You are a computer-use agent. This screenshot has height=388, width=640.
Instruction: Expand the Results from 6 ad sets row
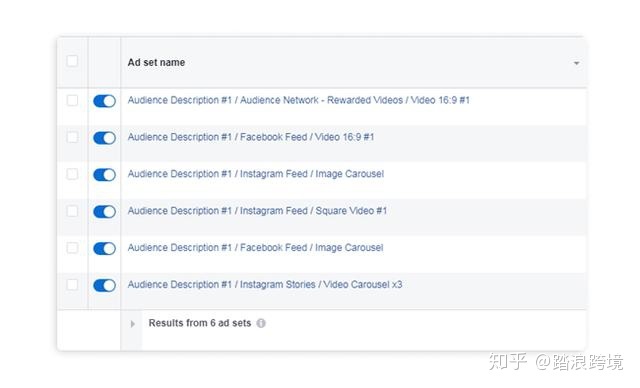coord(133,324)
